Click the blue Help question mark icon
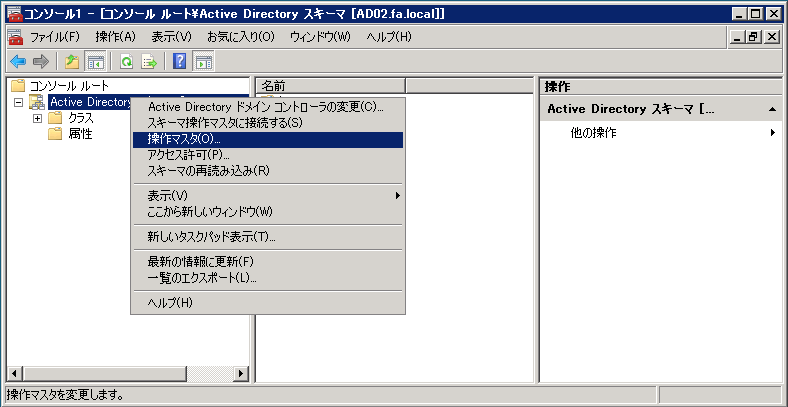The height and width of the screenshot is (407, 788). click(x=180, y=61)
